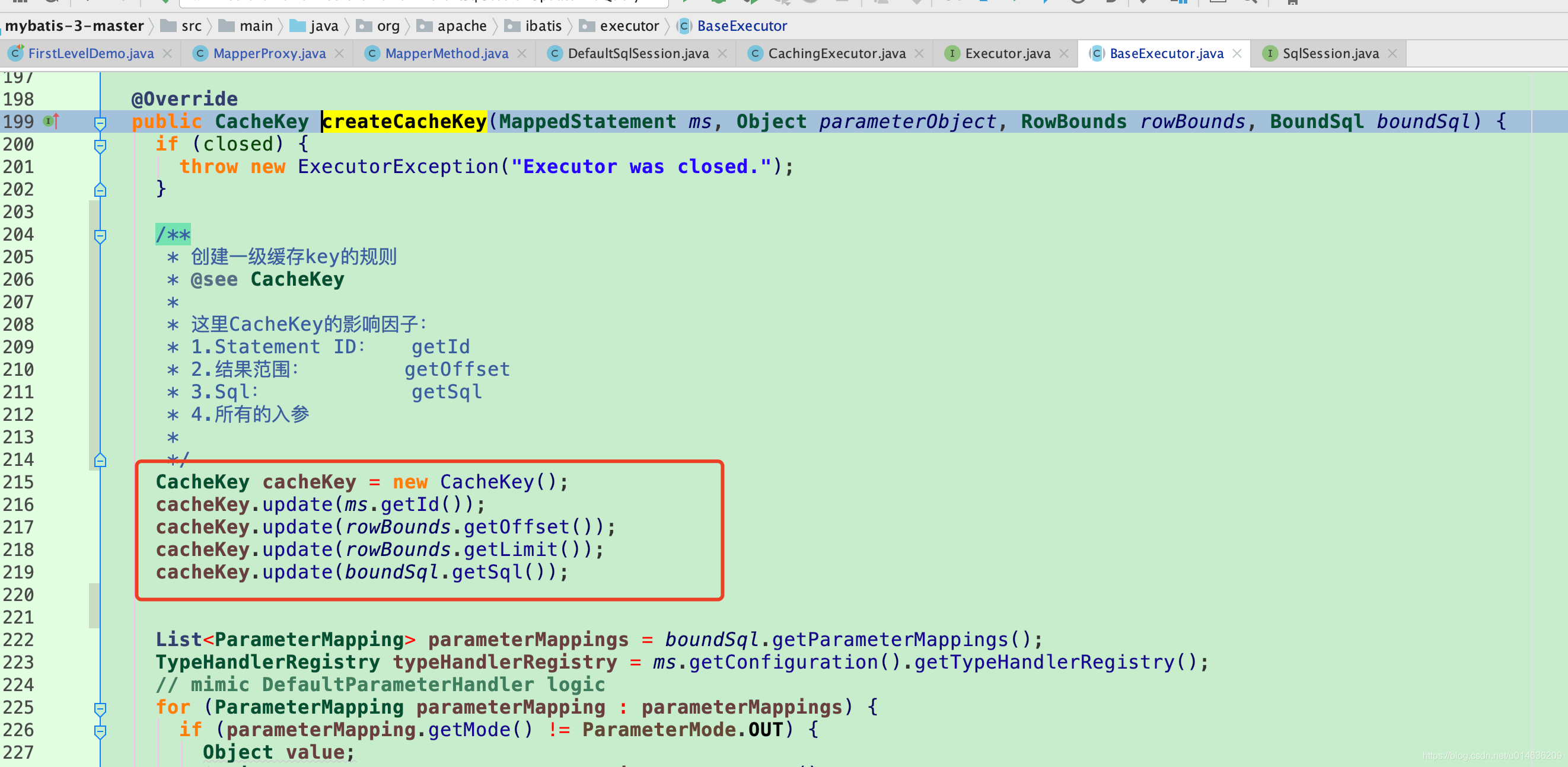
Task: Click mybatis-3-master in the breadcrumb
Action: (x=74, y=26)
